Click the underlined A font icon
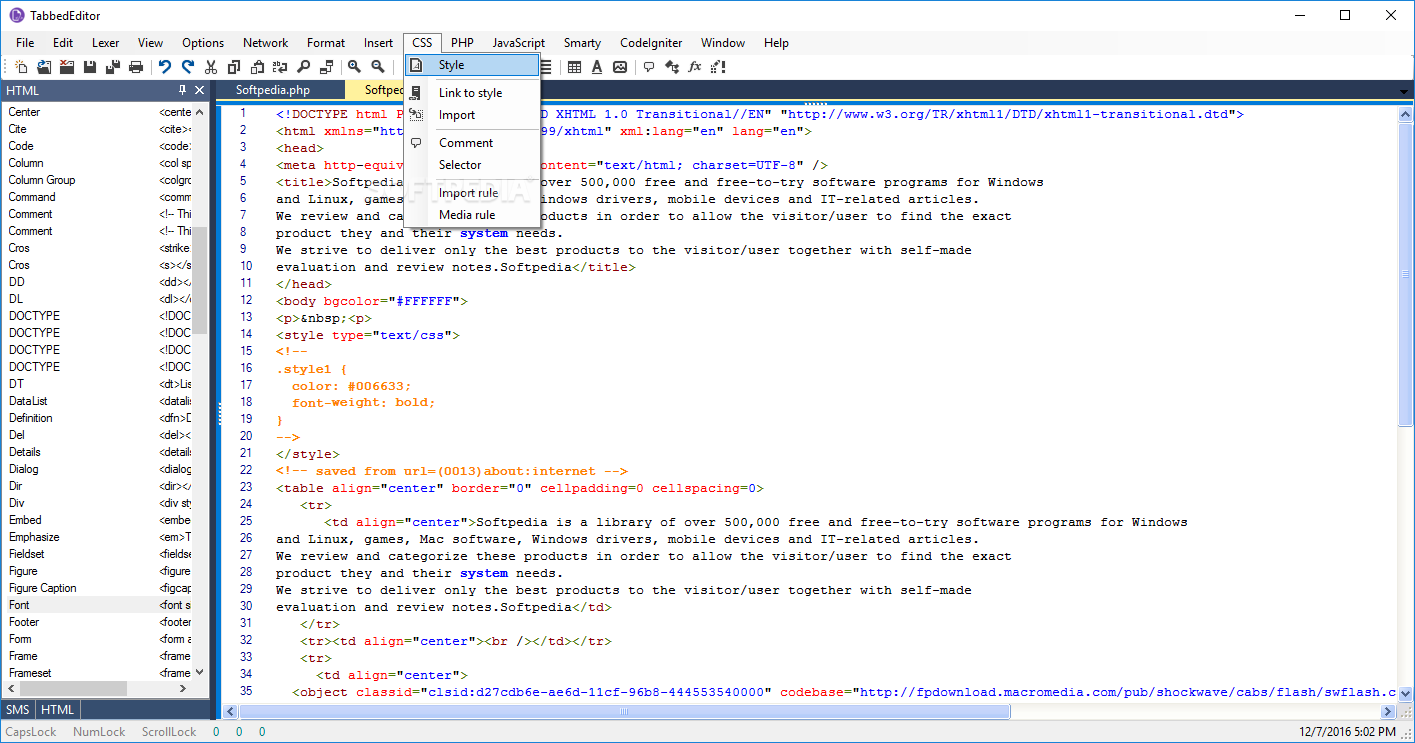 tap(597, 67)
